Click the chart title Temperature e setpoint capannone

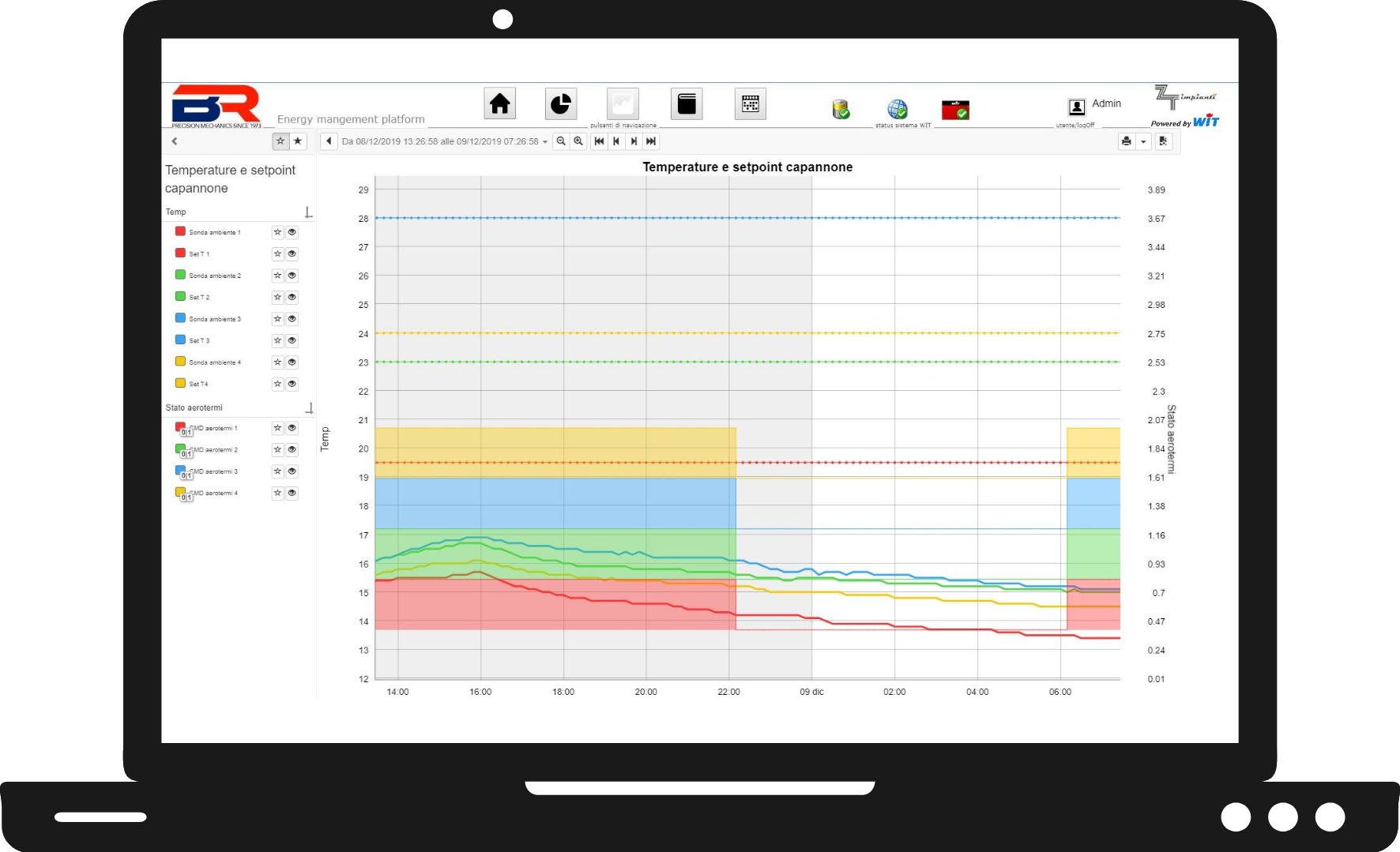[x=747, y=167]
